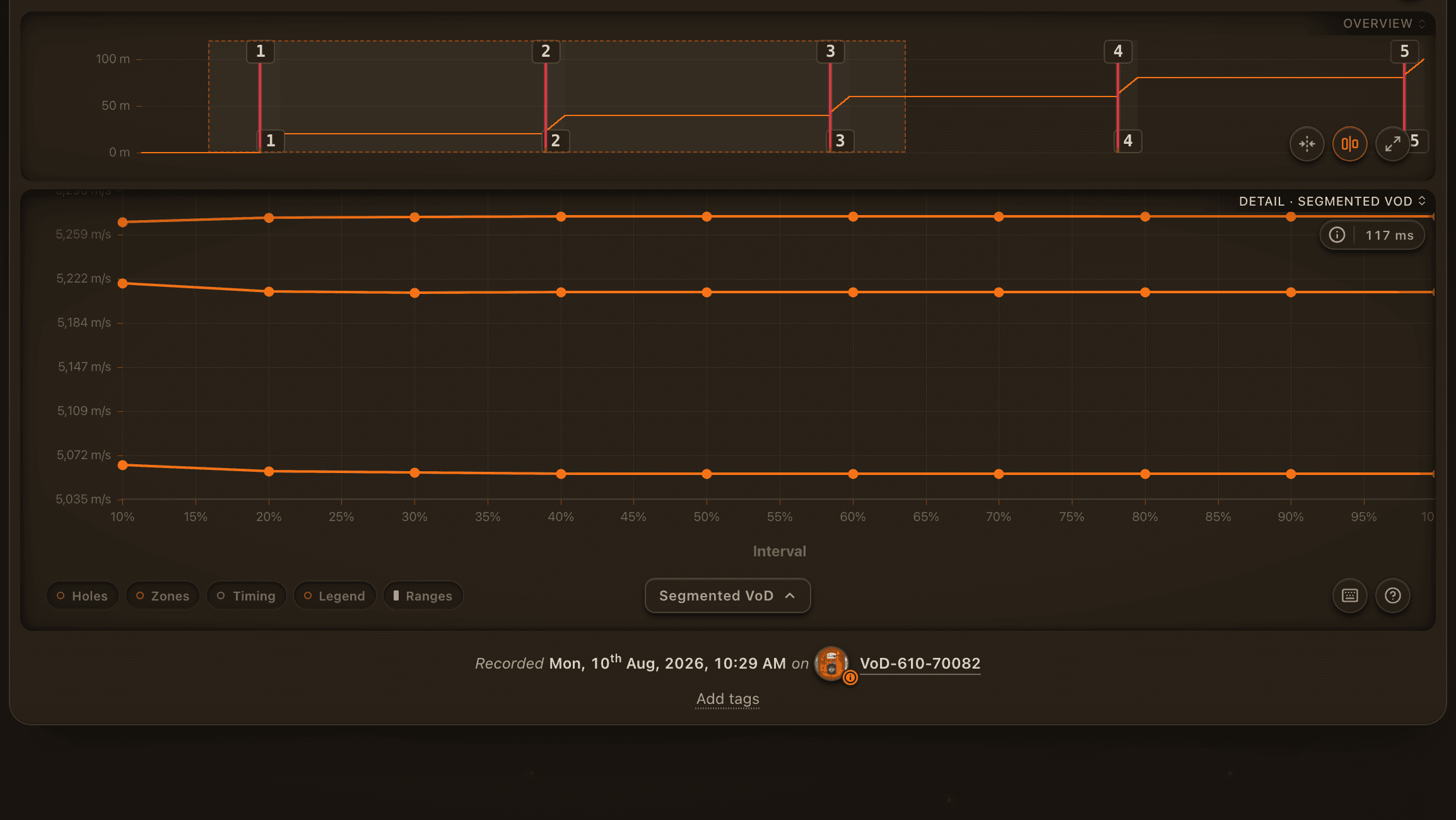This screenshot has width=1456, height=820.
Task: Click bottom marker 4 in overview
Action: tap(1128, 141)
